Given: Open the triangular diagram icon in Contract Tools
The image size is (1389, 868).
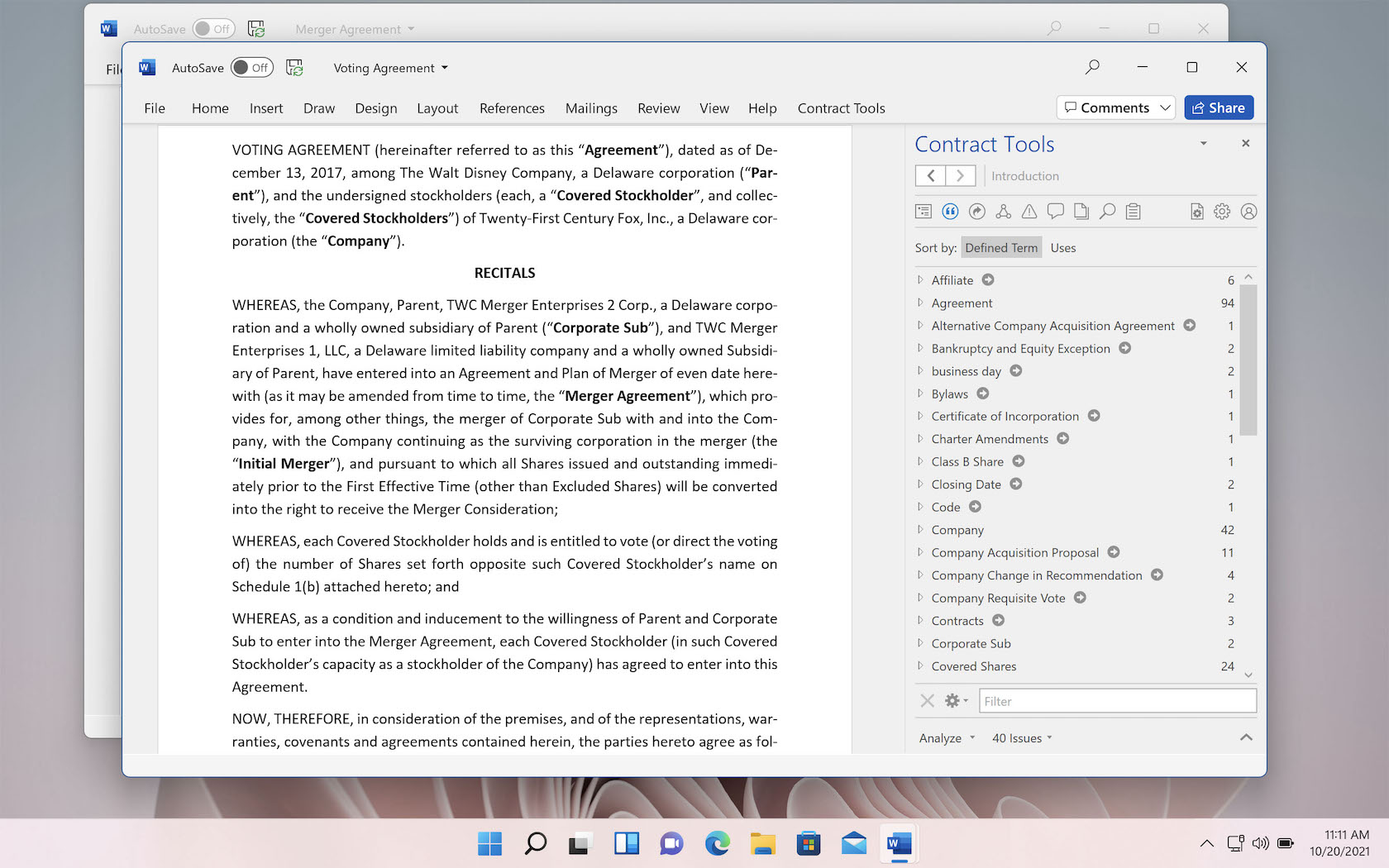Looking at the screenshot, I should pyautogui.click(x=1003, y=212).
